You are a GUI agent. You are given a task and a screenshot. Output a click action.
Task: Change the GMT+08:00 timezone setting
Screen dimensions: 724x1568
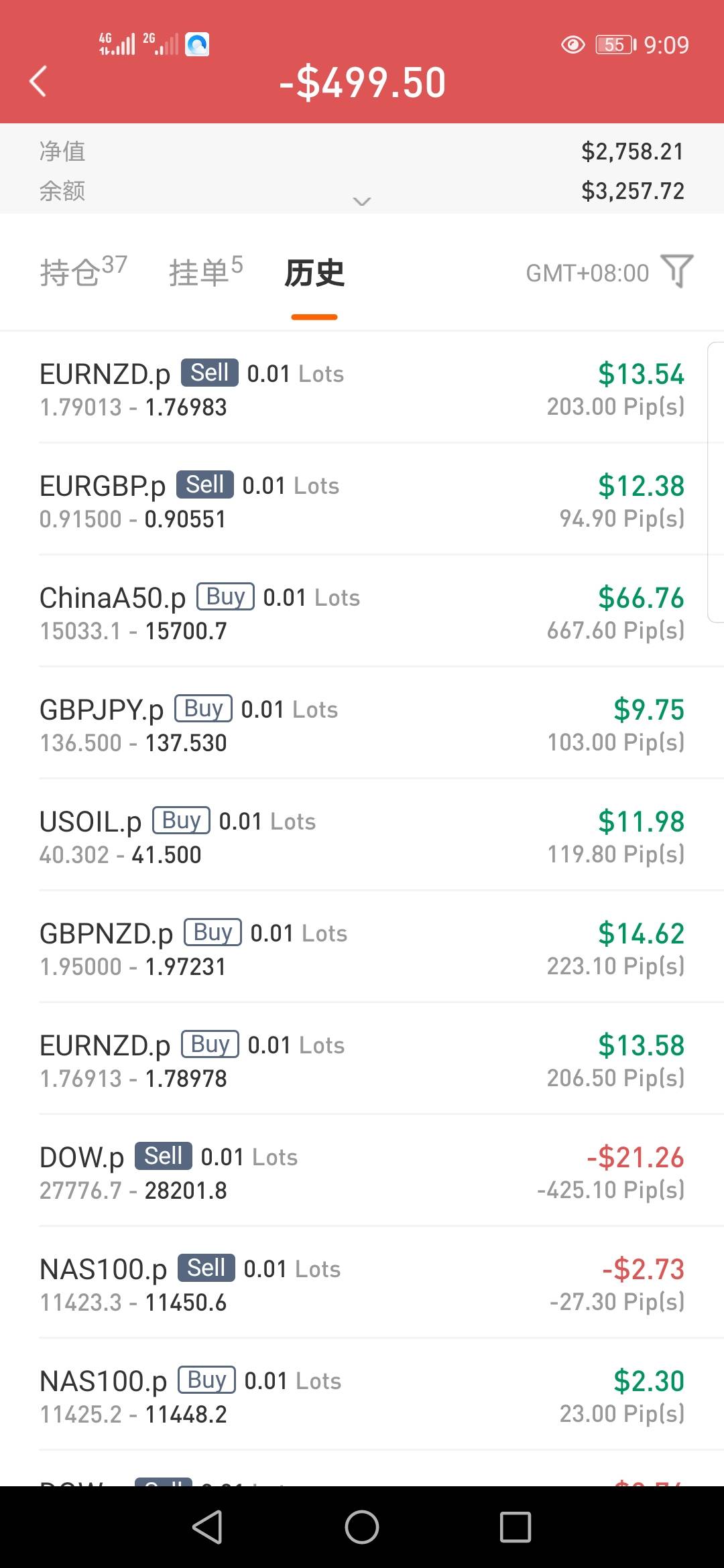tap(587, 273)
